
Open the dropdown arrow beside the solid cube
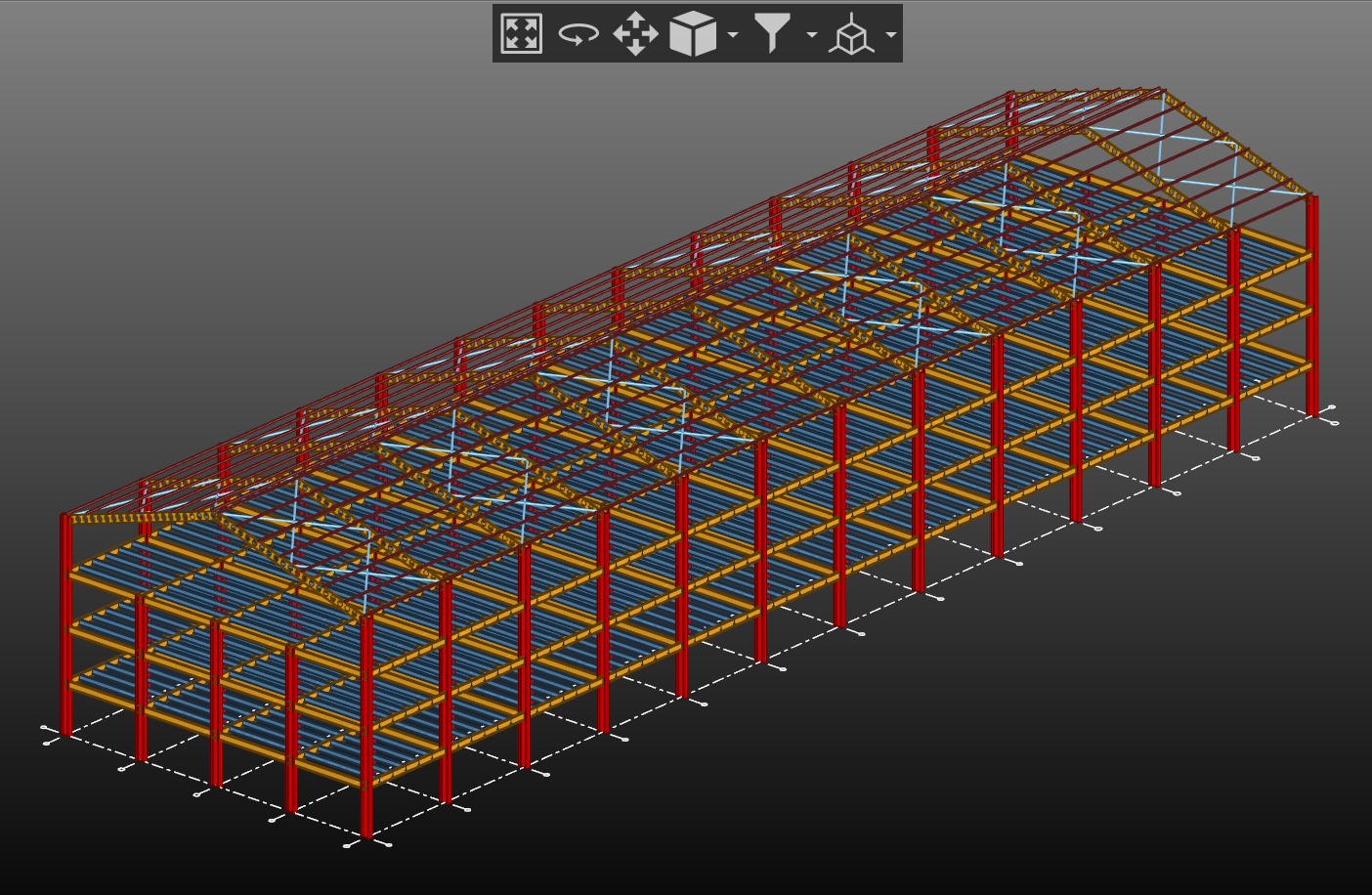[x=733, y=35]
